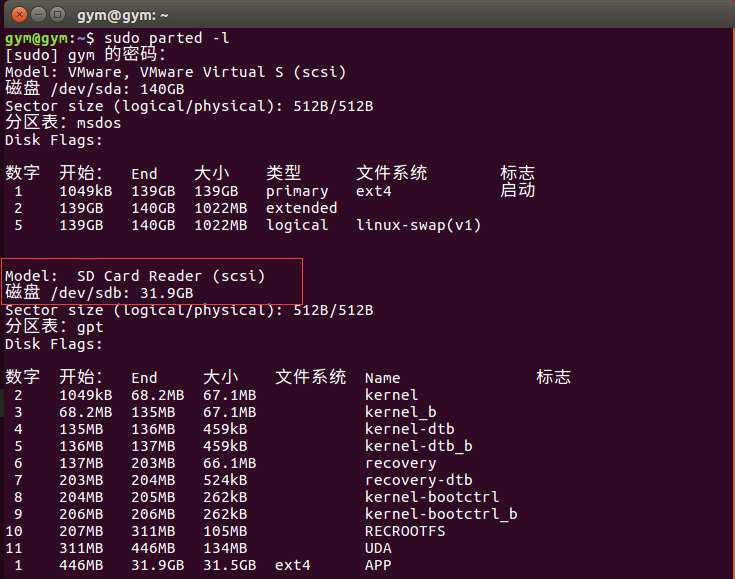Click the 'kernel-dtb' name in partition 4 row
Viewport: 735px width, 579px height.
click(x=410, y=429)
